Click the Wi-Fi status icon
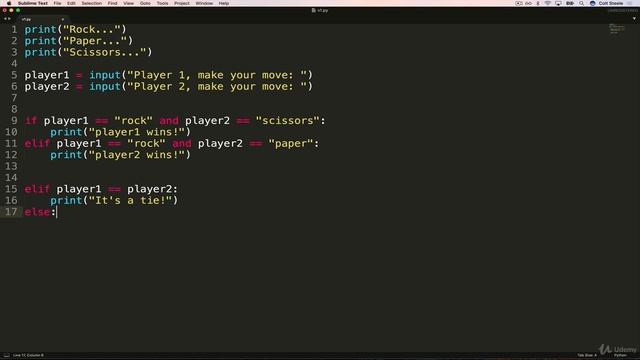This screenshot has width=640, height=360. [x=548, y=3]
